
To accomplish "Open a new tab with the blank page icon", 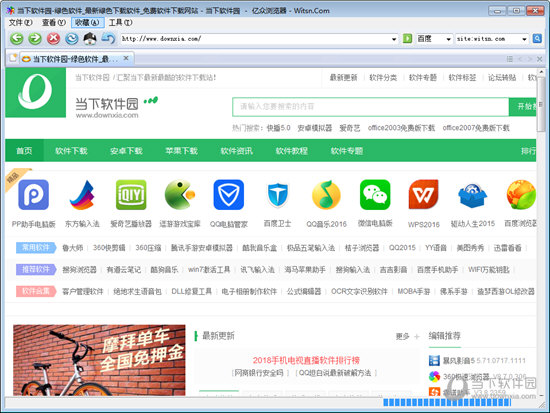I will point(13,59).
